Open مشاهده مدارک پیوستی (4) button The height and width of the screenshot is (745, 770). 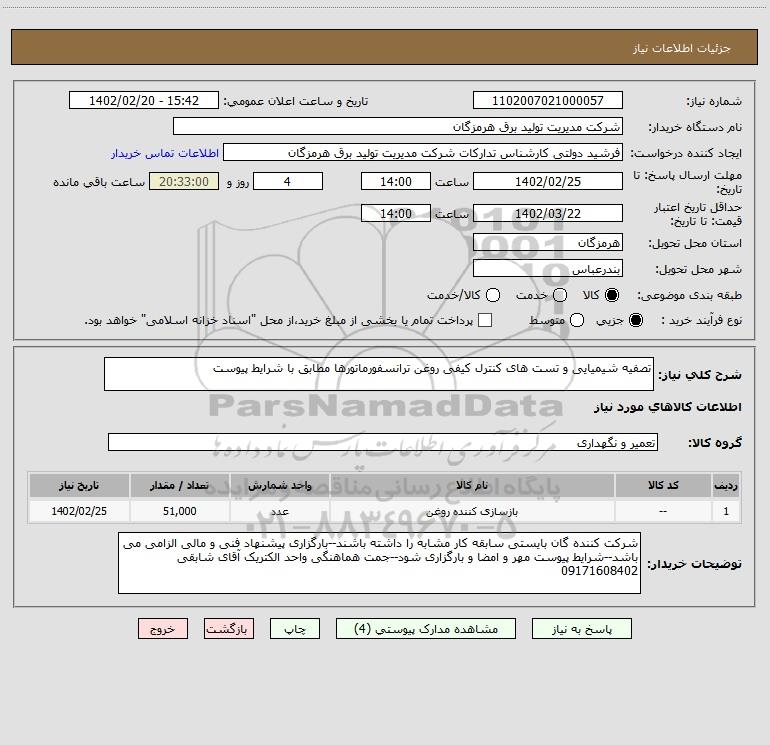pyautogui.click(x=426, y=629)
